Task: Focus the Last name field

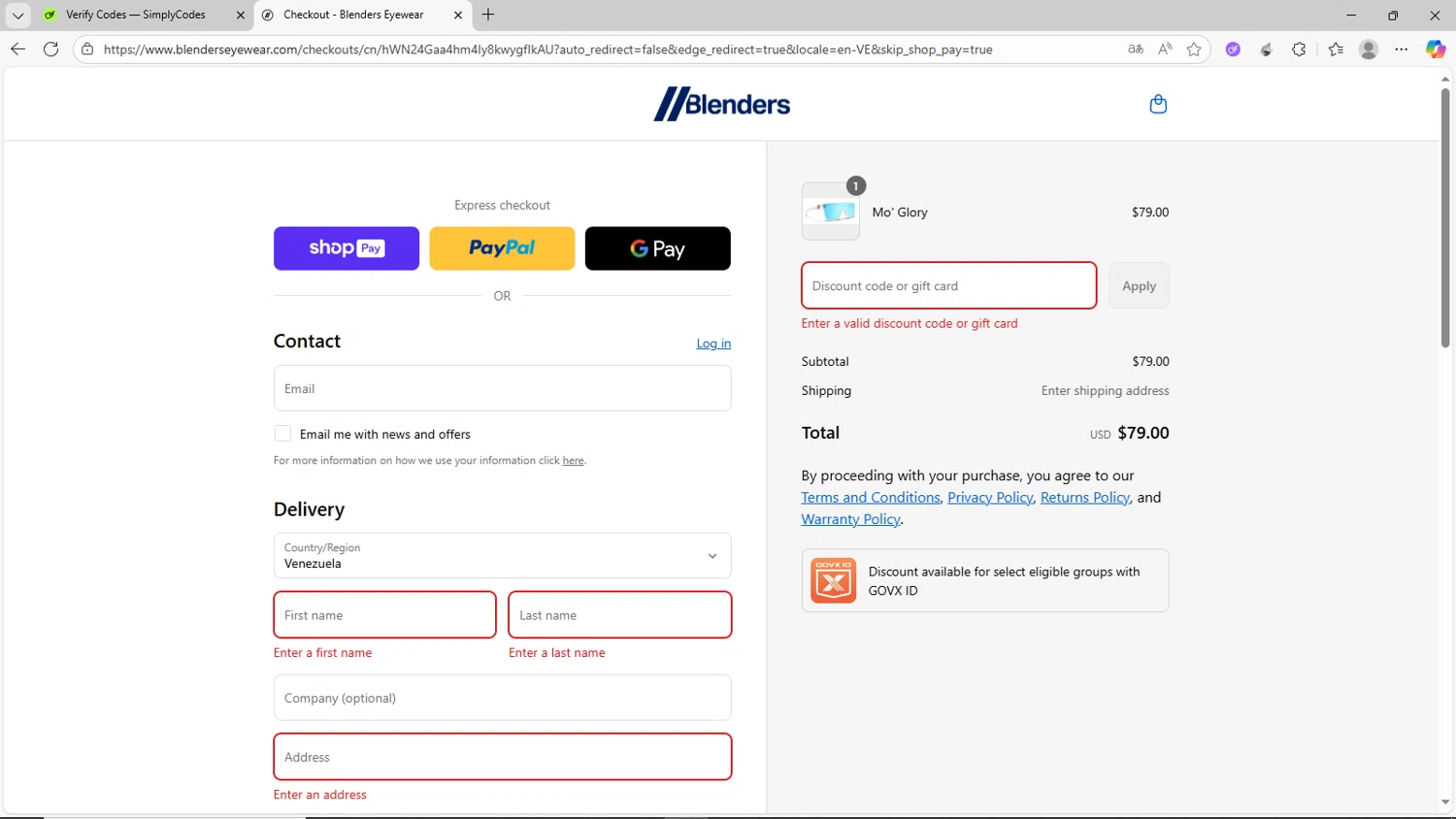Action: (619, 615)
